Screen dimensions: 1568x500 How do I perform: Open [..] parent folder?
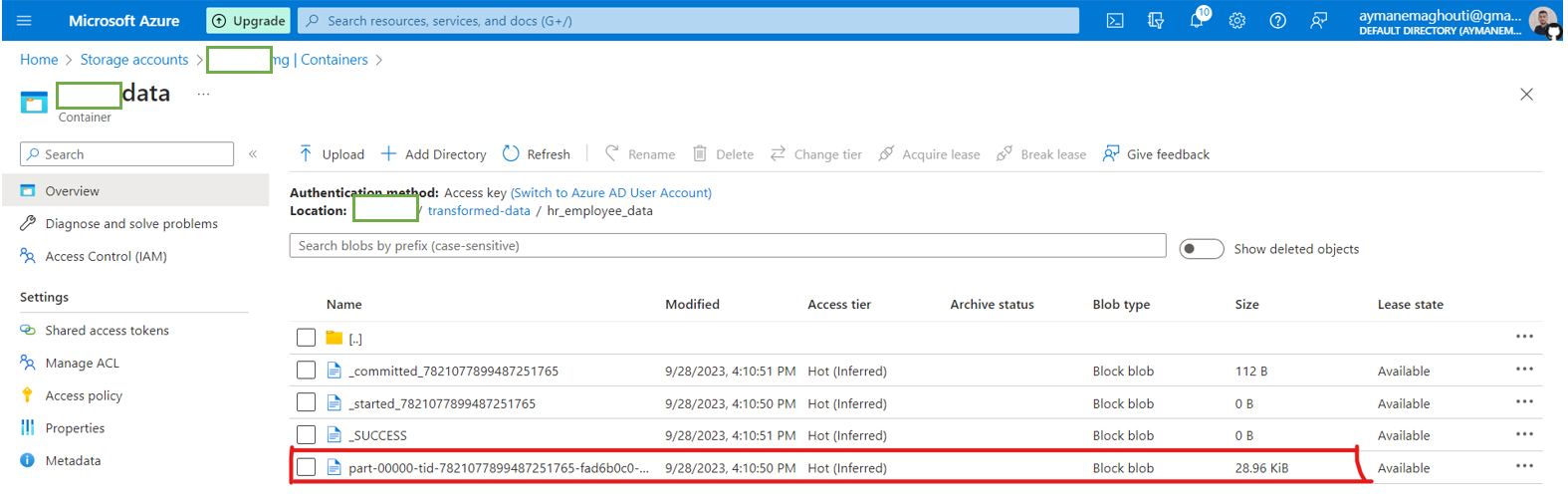point(355,339)
